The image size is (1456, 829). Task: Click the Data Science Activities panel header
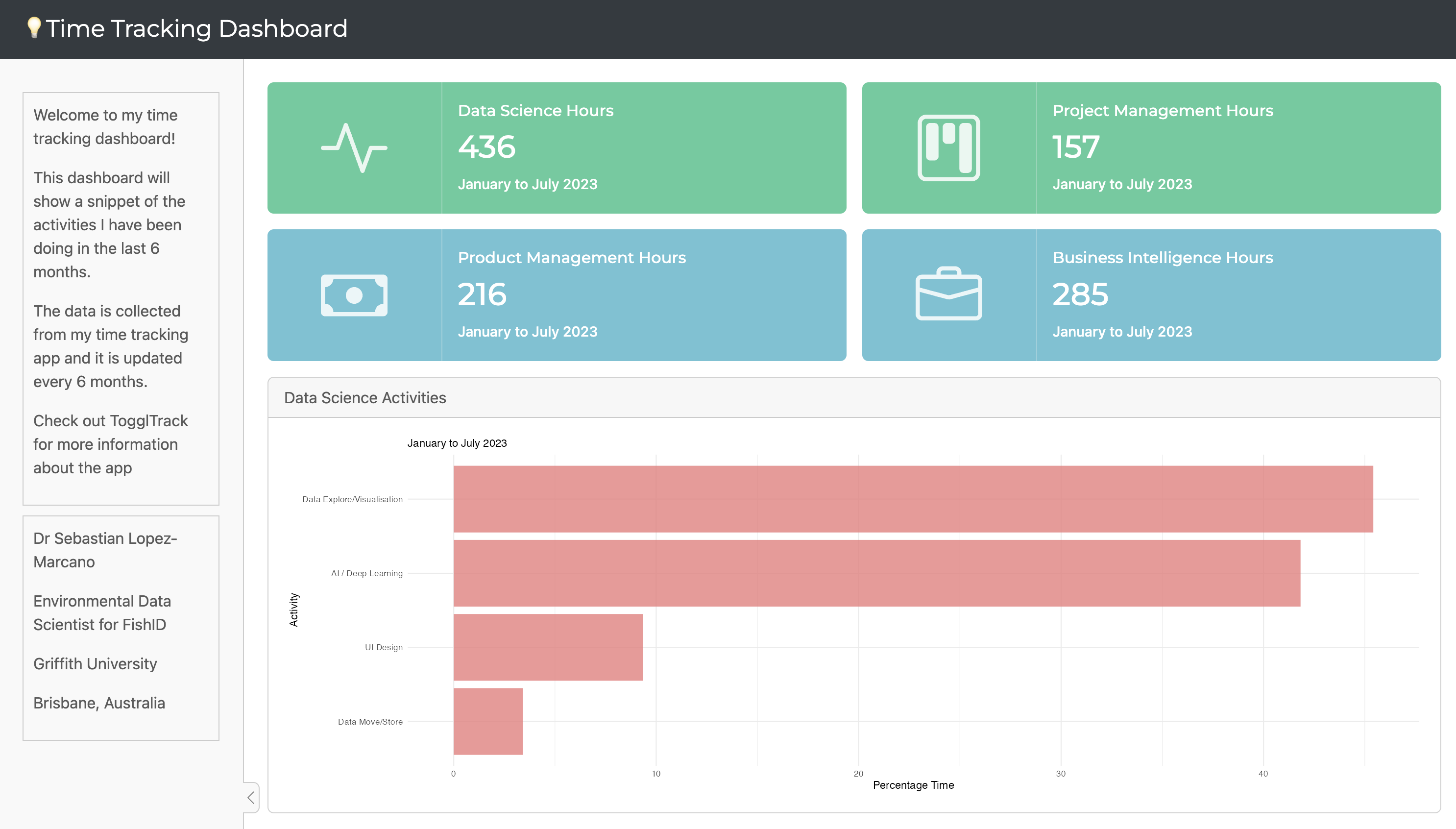click(365, 397)
